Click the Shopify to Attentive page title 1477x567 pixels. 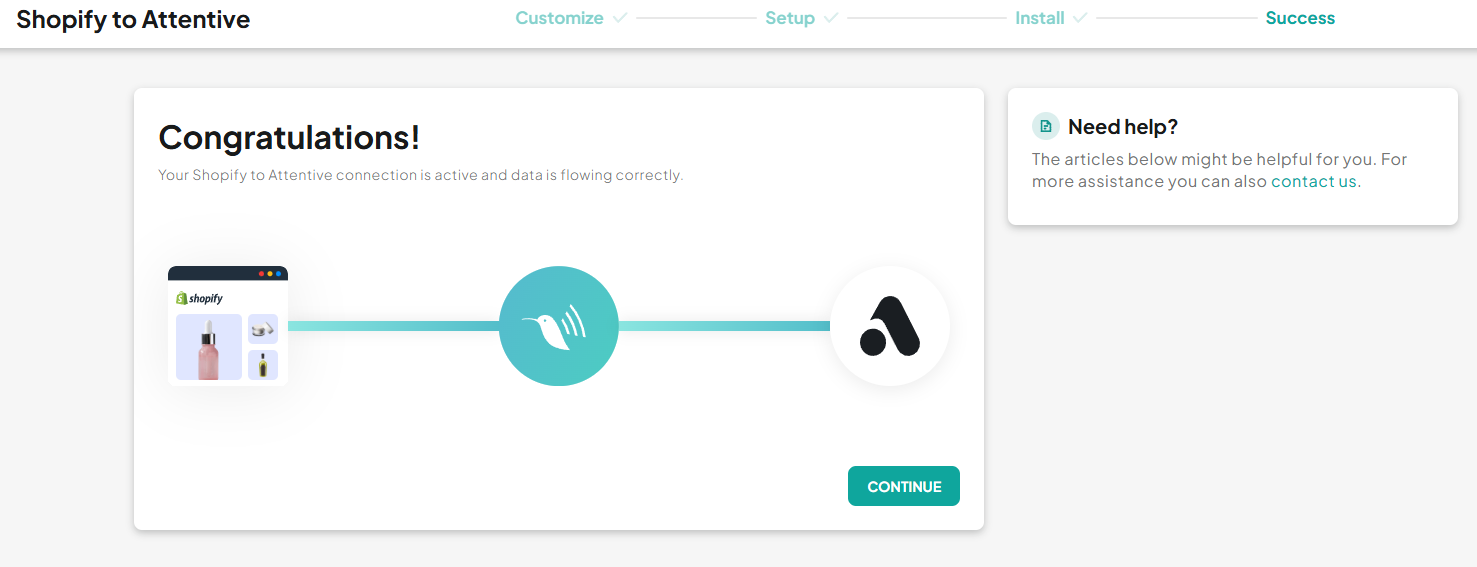(x=133, y=19)
